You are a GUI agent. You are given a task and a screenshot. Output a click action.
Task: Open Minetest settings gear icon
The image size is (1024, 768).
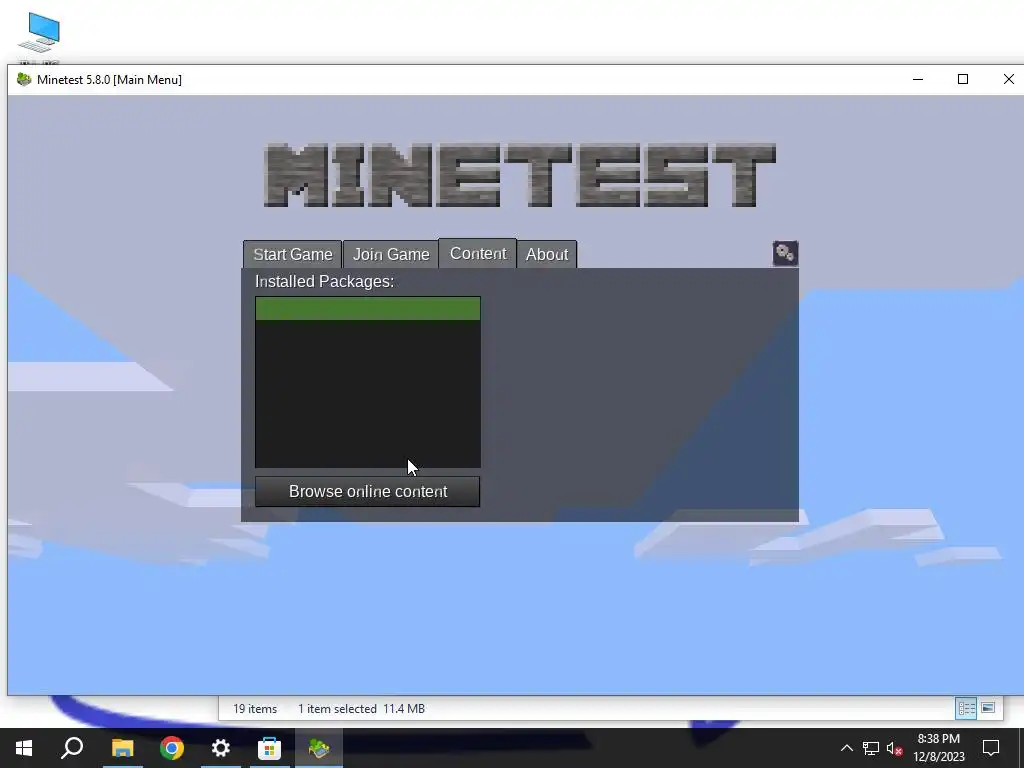[x=785, y=253]
